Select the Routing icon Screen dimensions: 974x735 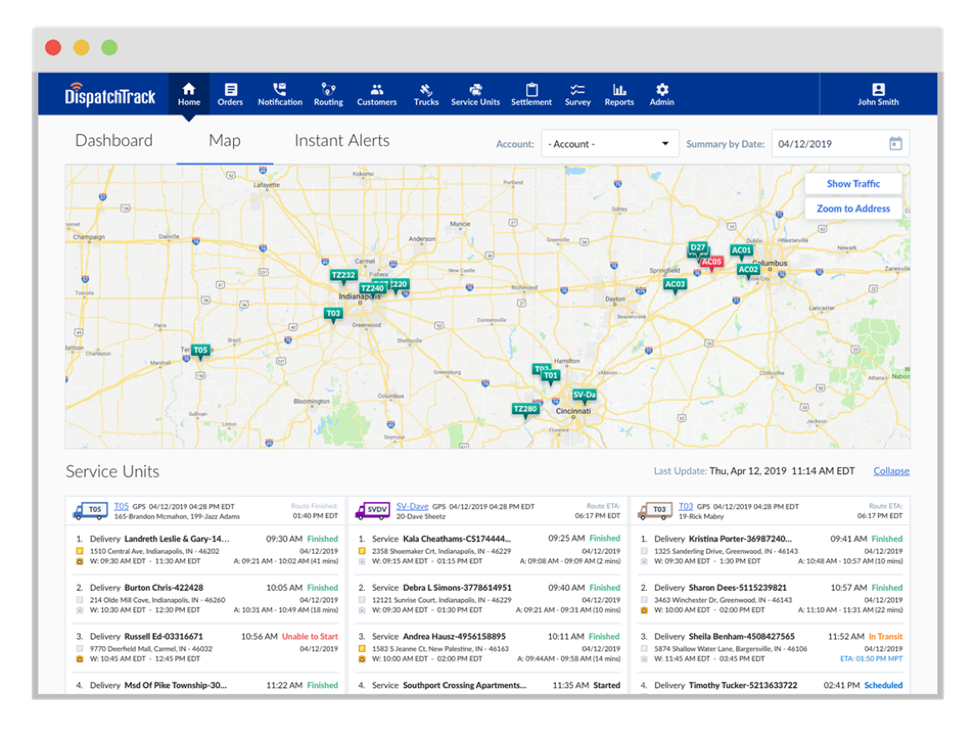pos(328,94)
